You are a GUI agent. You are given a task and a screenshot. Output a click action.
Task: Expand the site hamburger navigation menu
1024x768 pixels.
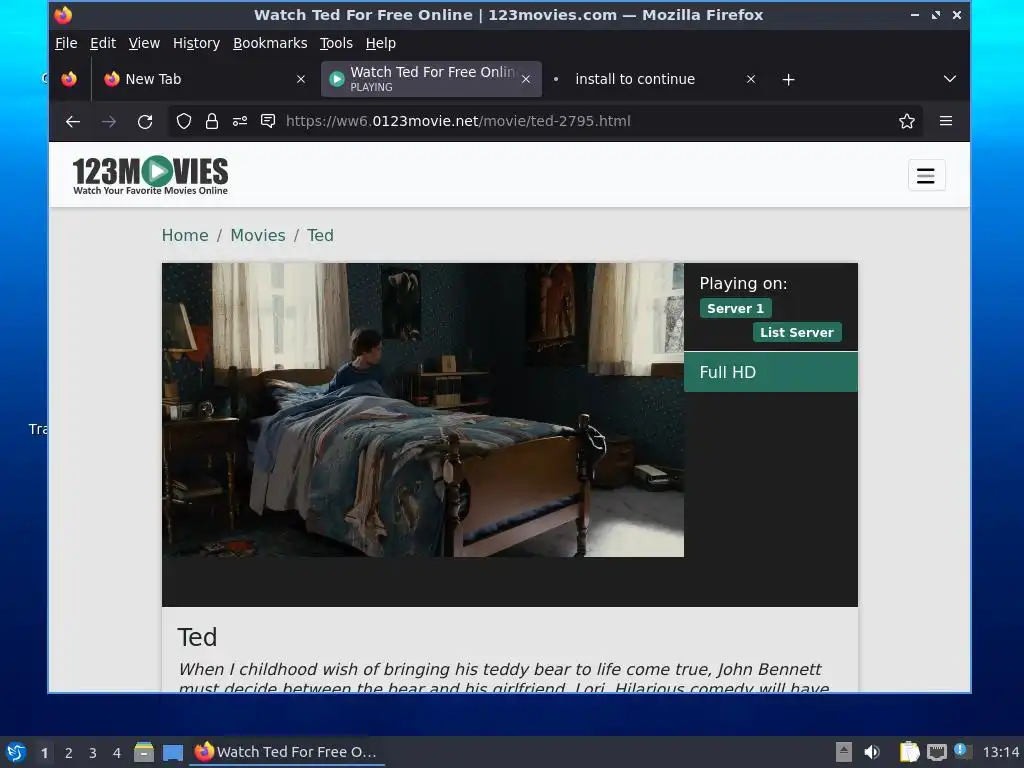coord(926,175)
